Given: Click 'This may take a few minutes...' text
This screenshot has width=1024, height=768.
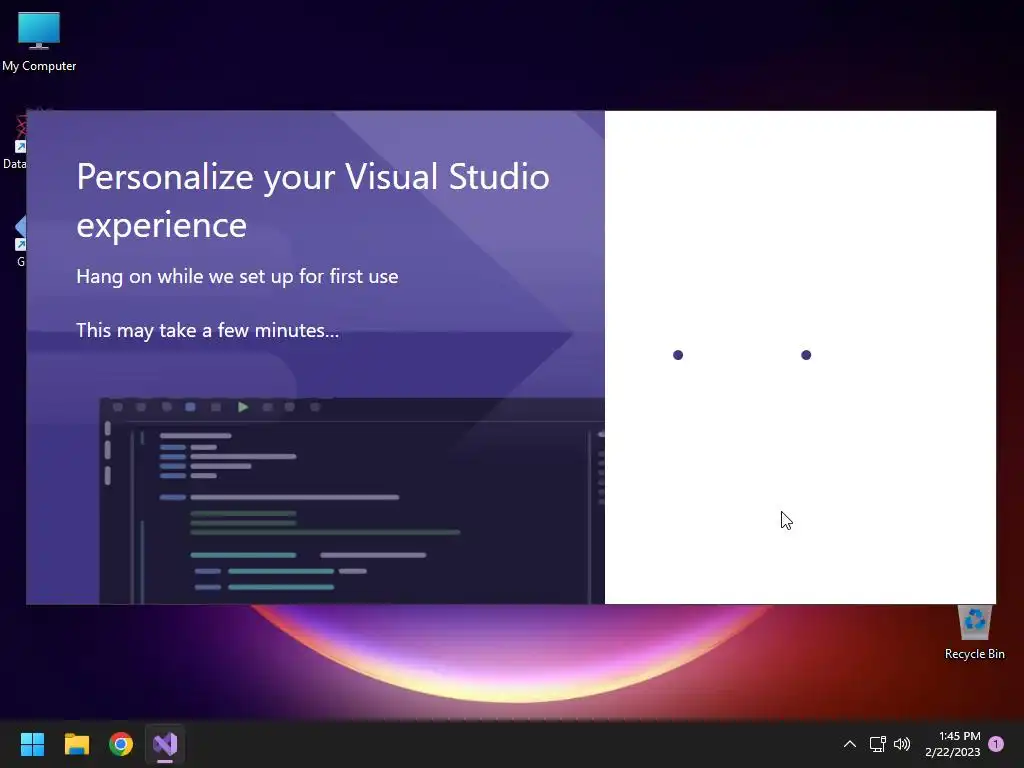Looking at the screenshot, I should pyautogui.click(x=208, y=330).
